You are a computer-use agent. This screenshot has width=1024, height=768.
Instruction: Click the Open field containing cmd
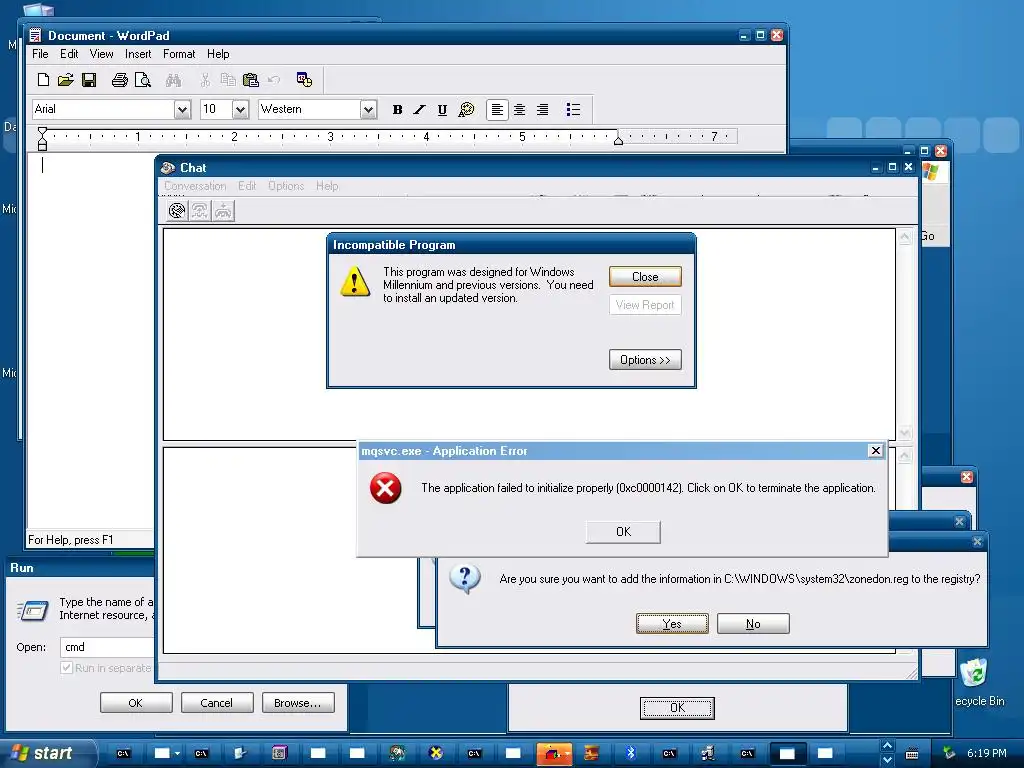point(108,647)
